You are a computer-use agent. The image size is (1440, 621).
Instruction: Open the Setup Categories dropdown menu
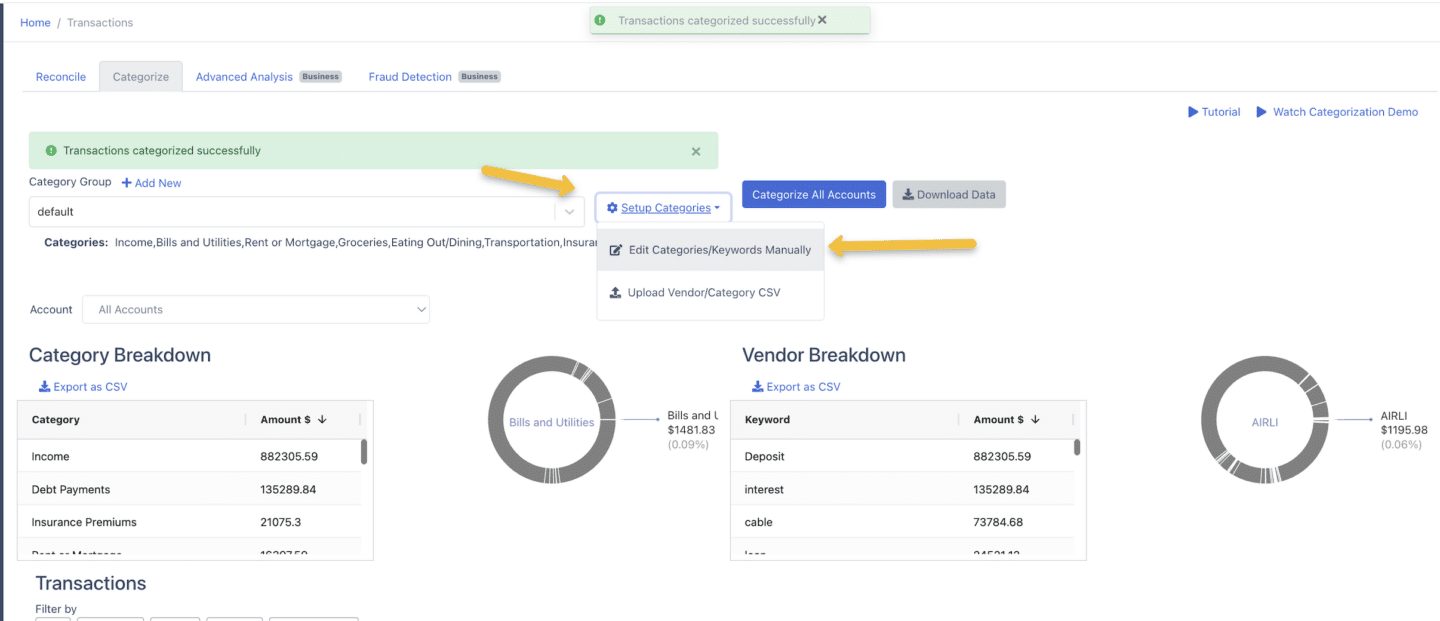(x=663, y=207)
